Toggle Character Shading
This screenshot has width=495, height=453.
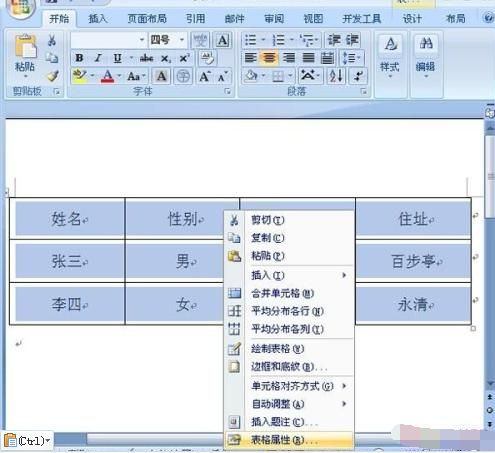[161, 76]
